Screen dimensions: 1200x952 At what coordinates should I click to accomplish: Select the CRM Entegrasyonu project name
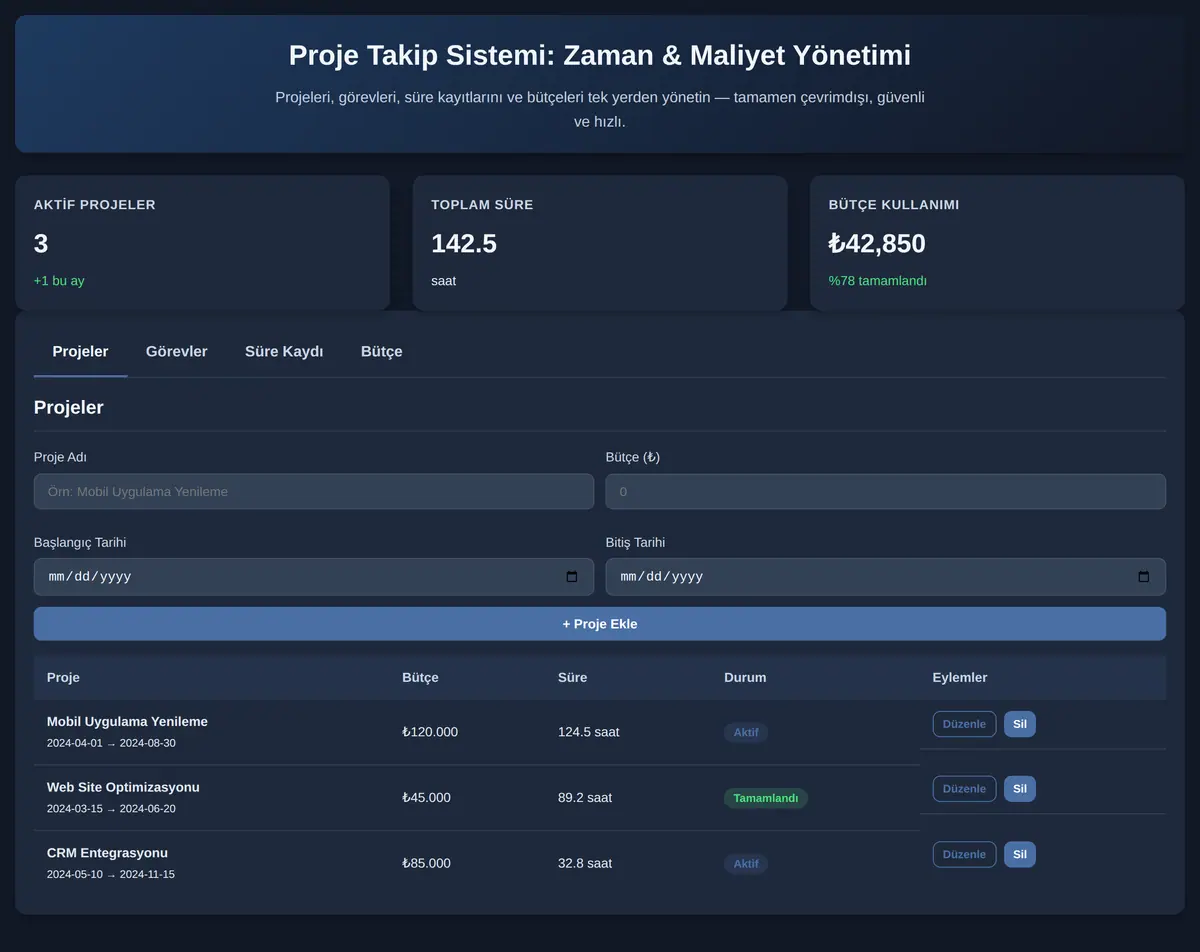point(107,853)
